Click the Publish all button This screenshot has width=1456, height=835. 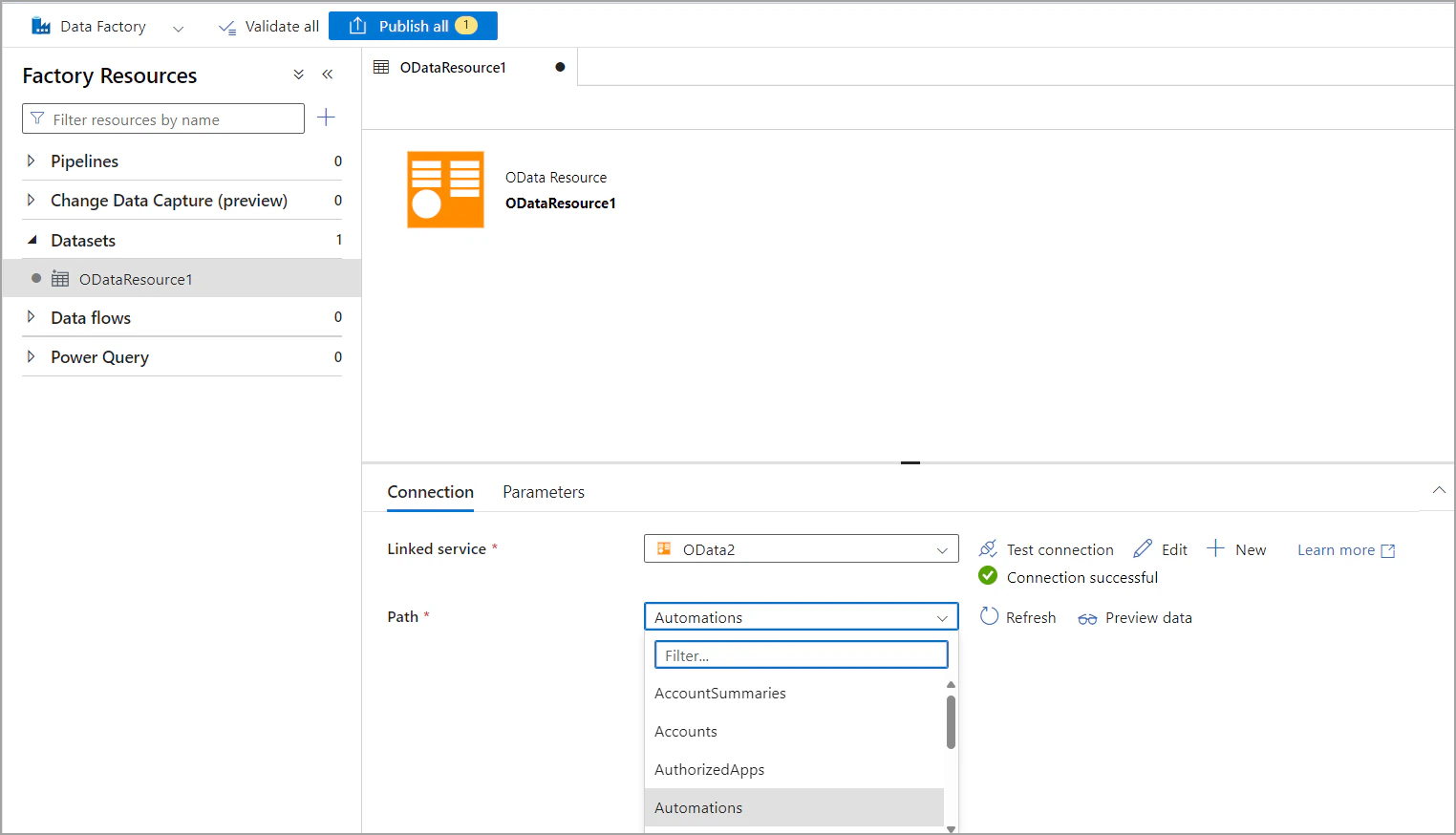tap(413, 26)
